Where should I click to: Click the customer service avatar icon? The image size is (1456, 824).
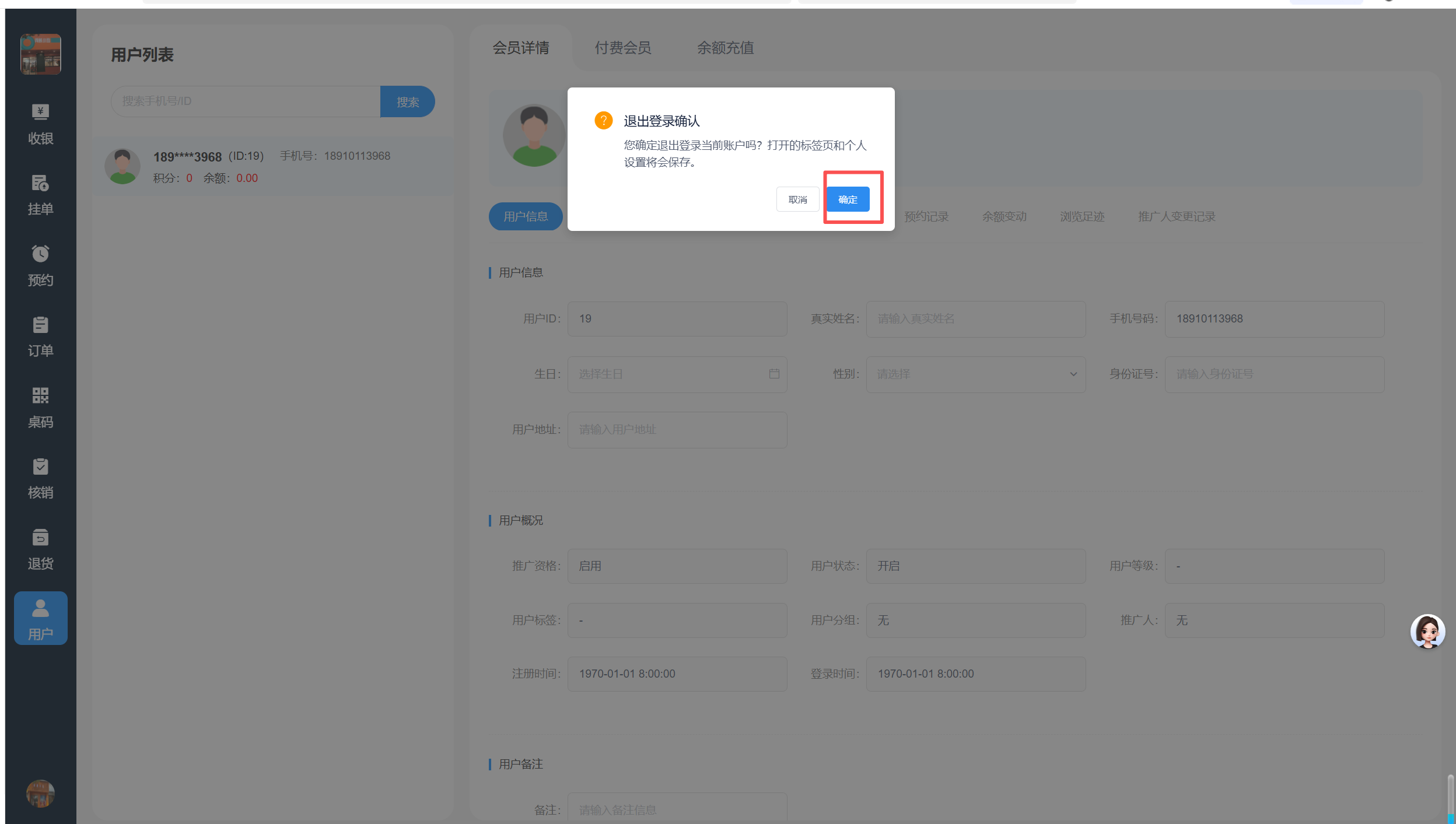(1427, 632)
